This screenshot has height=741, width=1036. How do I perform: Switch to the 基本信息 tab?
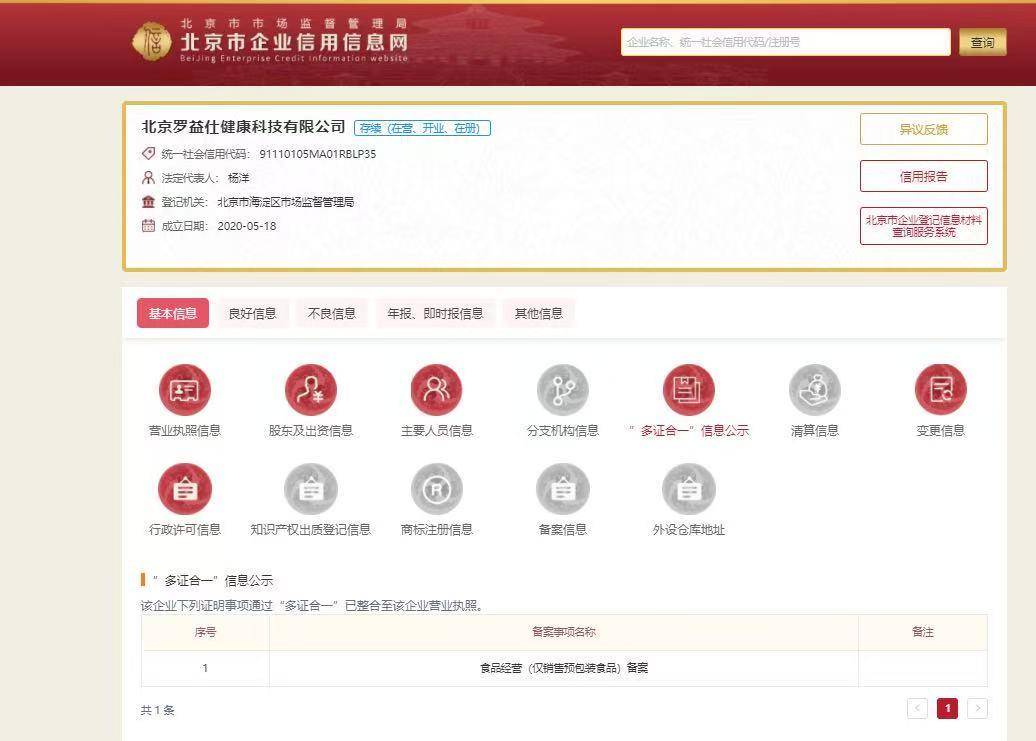[172, 313]
